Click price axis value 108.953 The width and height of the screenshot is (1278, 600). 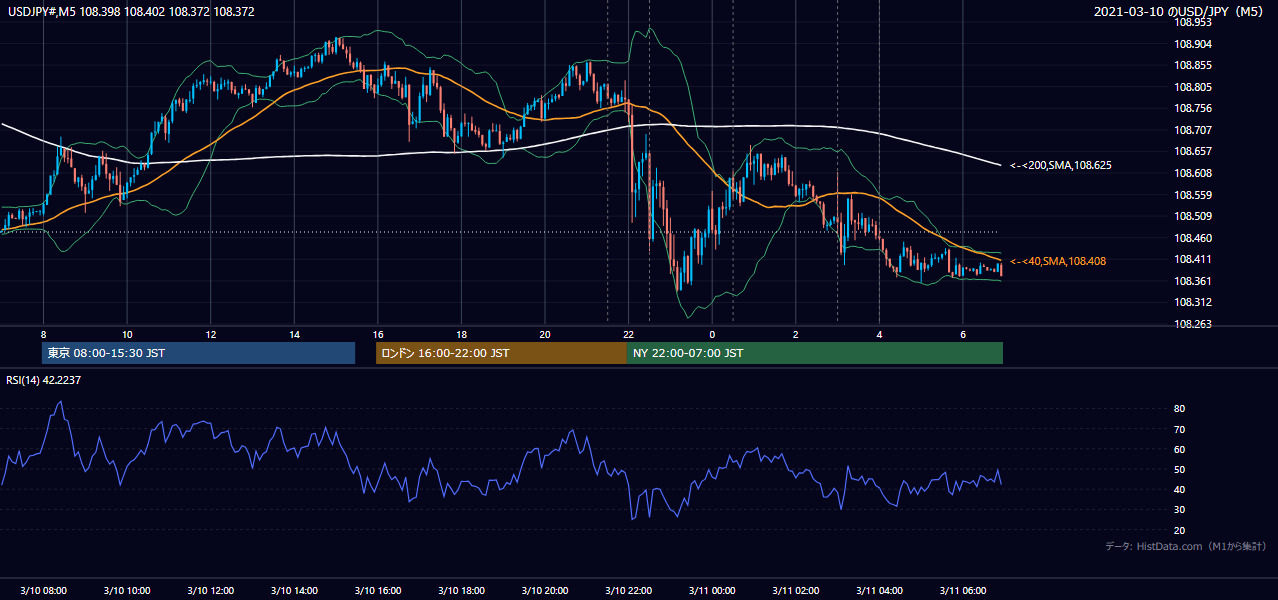[x=1194, y=22]
